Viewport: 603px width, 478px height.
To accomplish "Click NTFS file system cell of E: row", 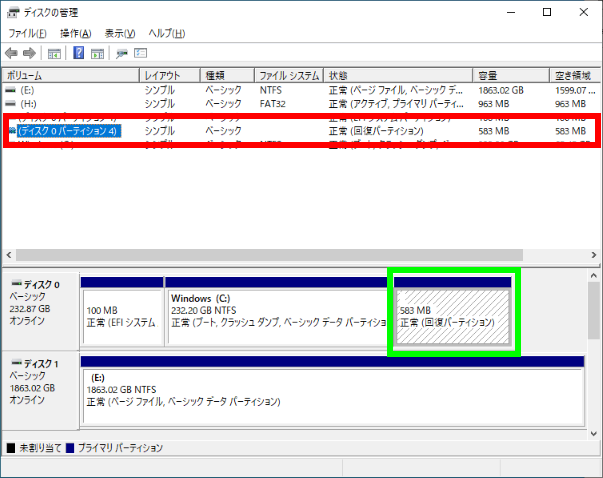I will (x=271, y=90).
